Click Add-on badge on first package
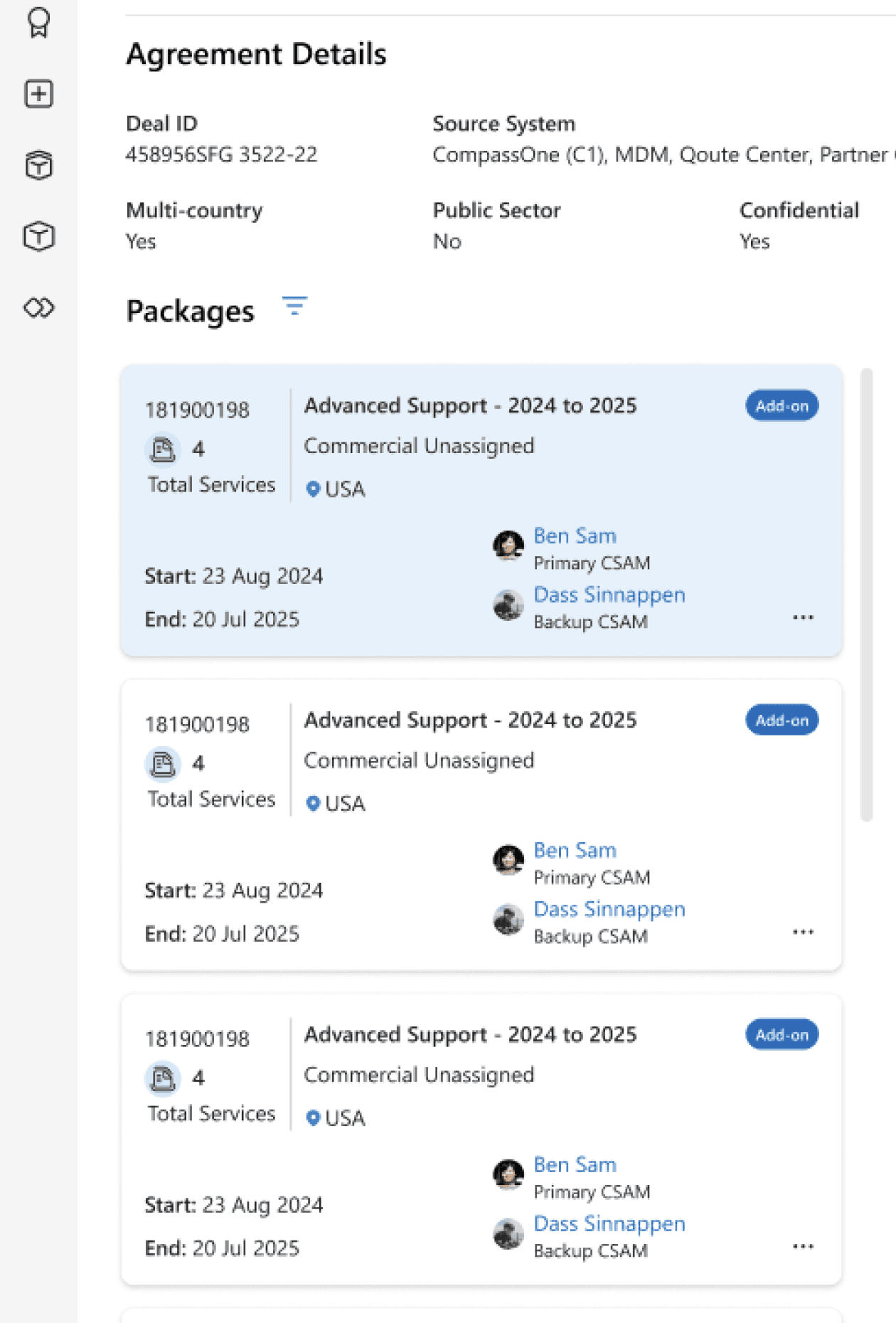Screen dimensions: 896x1323 tap(782, 406)
